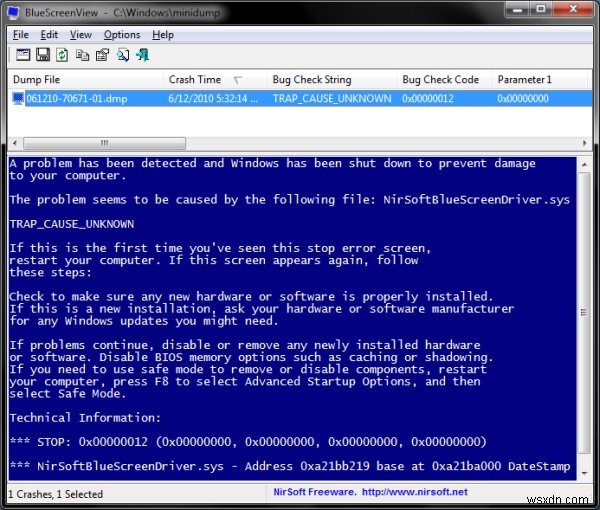Sort by the Dump File column header
This screenshot has width=600, height=510.
(85, 80)
